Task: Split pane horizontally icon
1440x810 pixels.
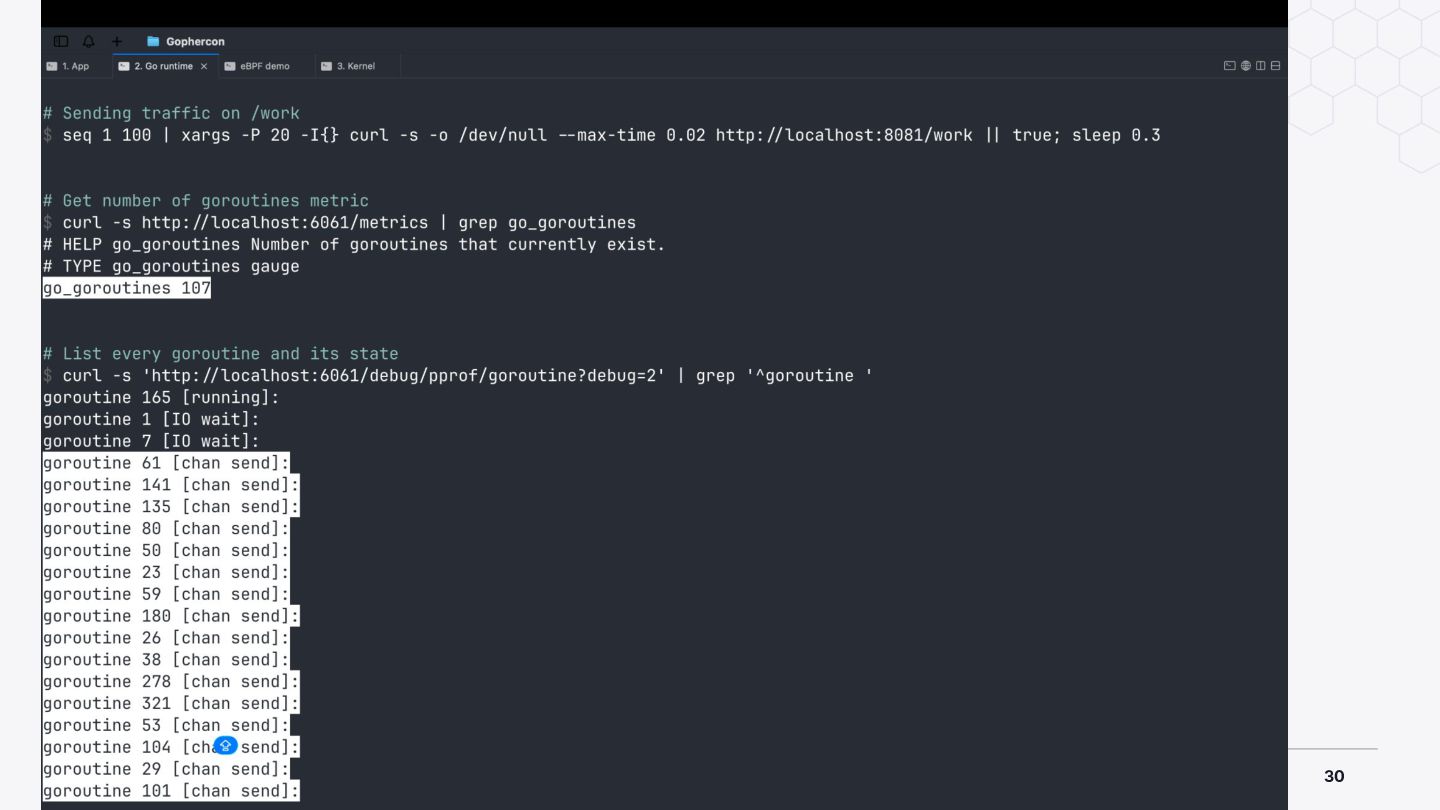Action: tap(1275, 66)
